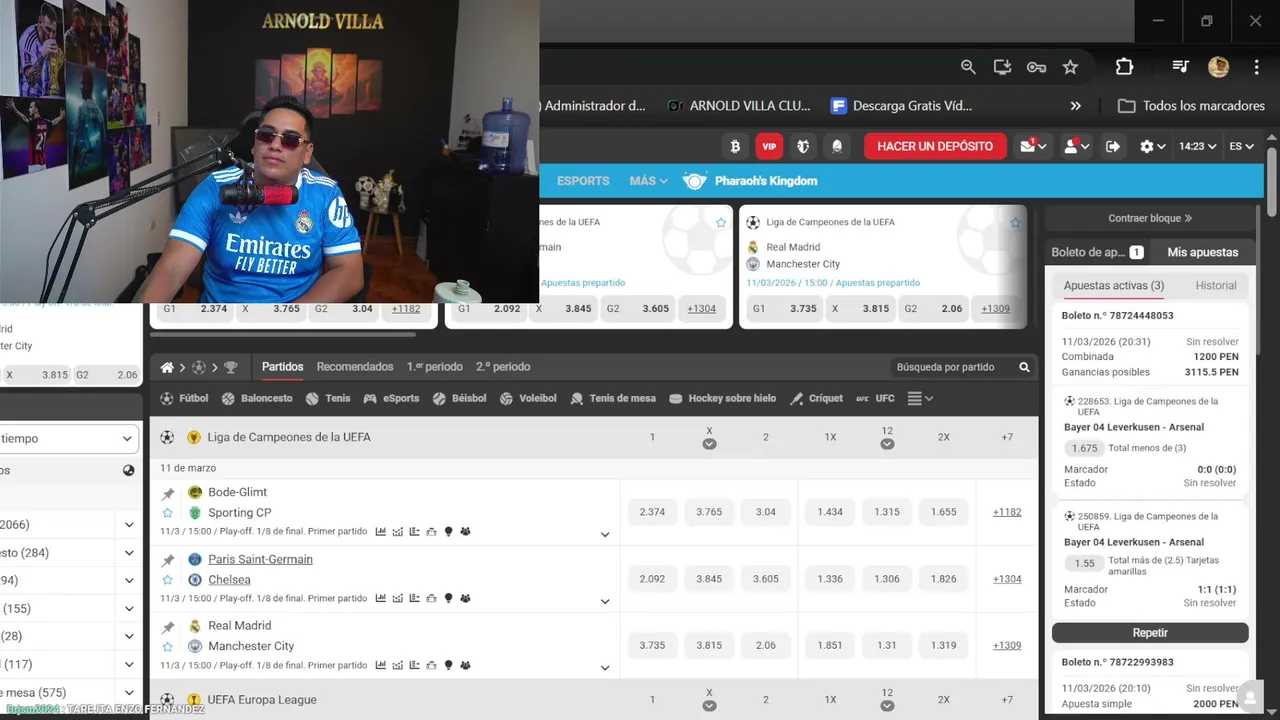Open +1309 markets for Real Madrid match

1007,645
